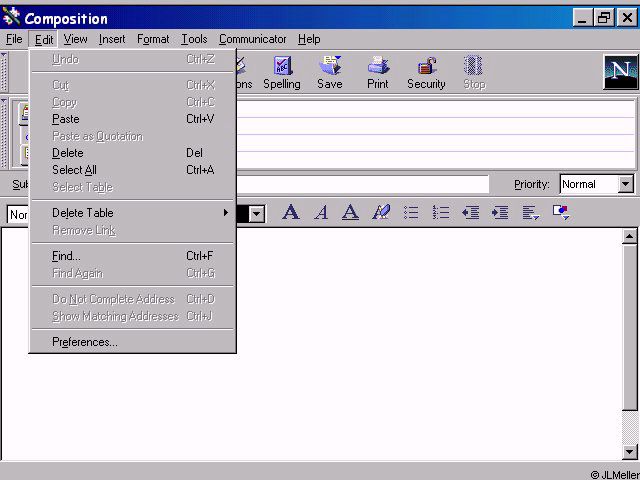Screen dimensions: 640x480
Task: Open the Format menu
Action: (153, 39)
